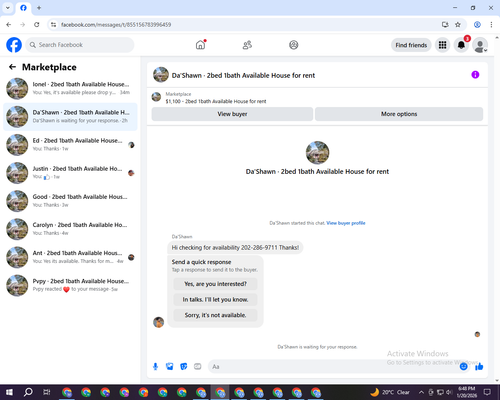
Task: Open the Ant conversation
Action: click(x=70, y=257)
